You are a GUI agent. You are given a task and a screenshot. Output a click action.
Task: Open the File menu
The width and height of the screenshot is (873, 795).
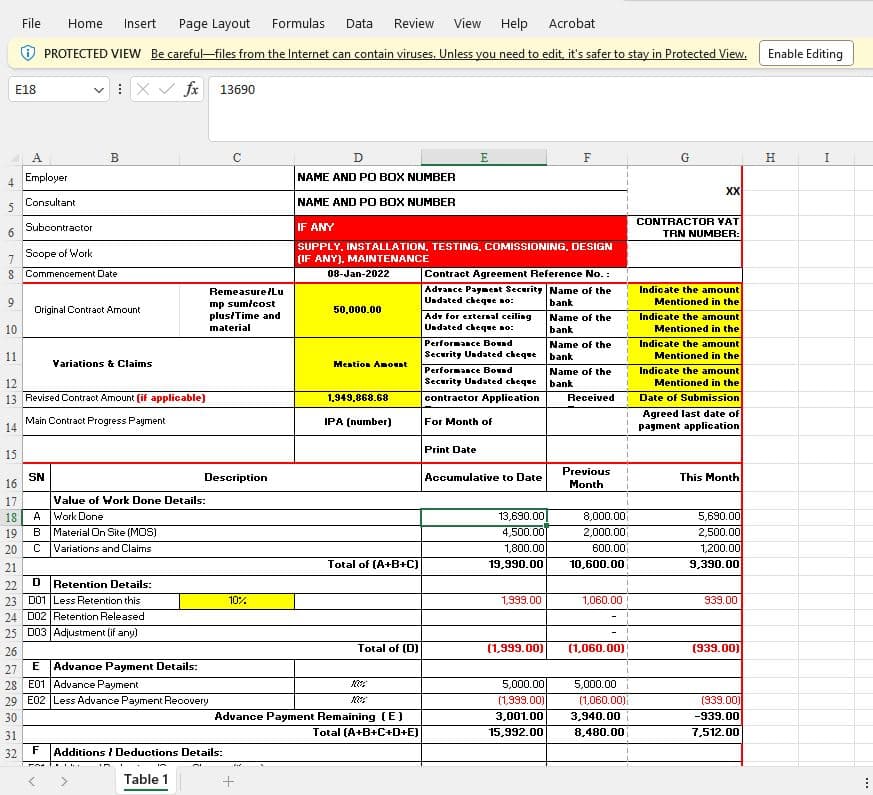[x=31, y=23]
